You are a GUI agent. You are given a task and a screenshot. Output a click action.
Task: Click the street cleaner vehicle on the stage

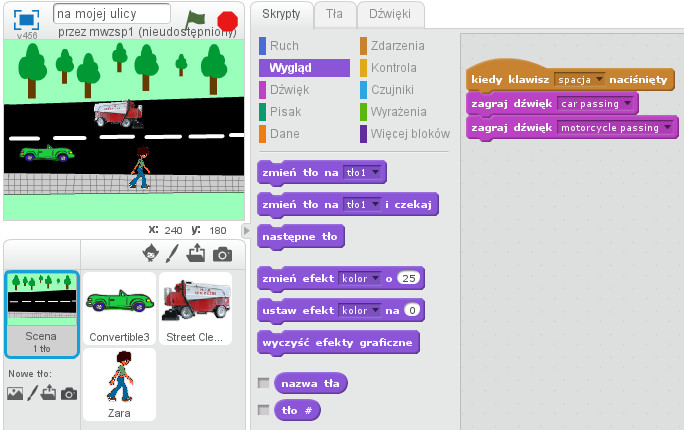tap(119, 114)
